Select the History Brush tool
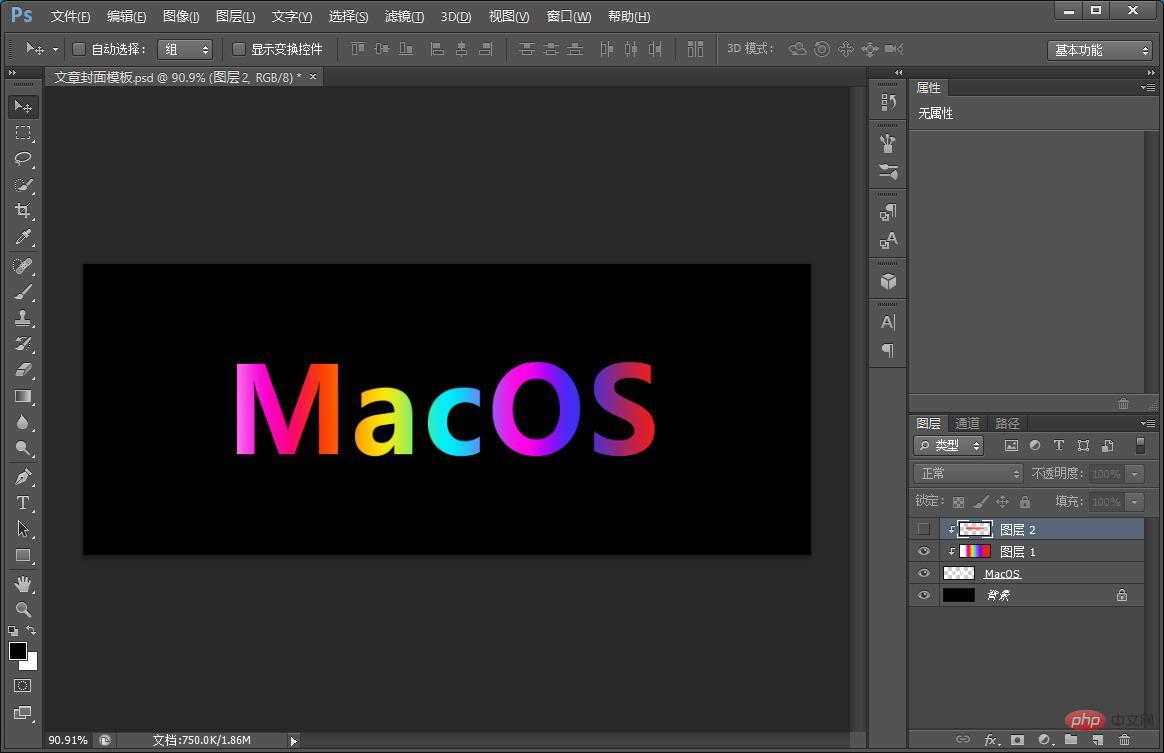 point(23,344)
